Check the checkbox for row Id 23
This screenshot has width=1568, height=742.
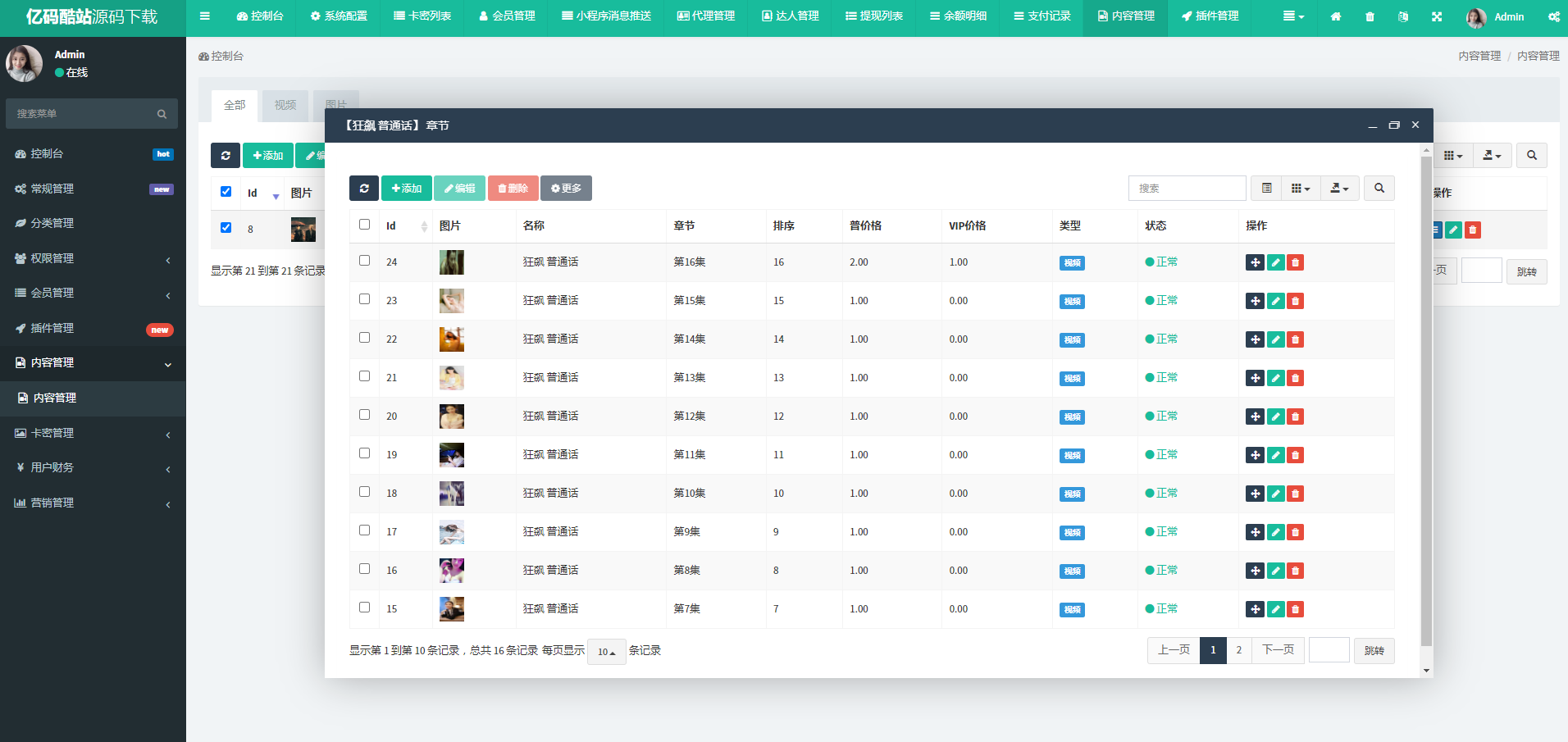click(x=365, y=299)
